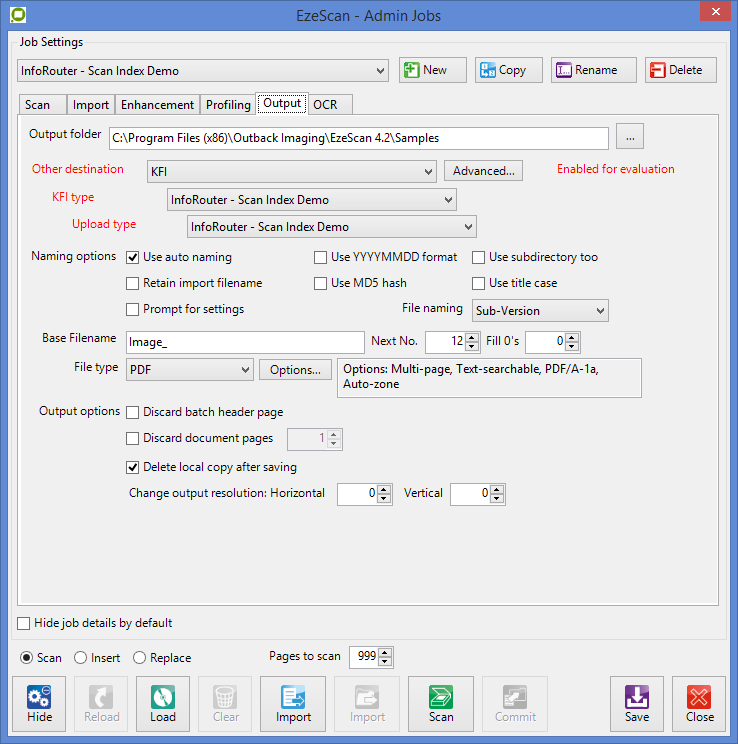This screenshot has width=738, height=744.
Task: Click the Advanced... button
Action: click(x=483, y=171)
